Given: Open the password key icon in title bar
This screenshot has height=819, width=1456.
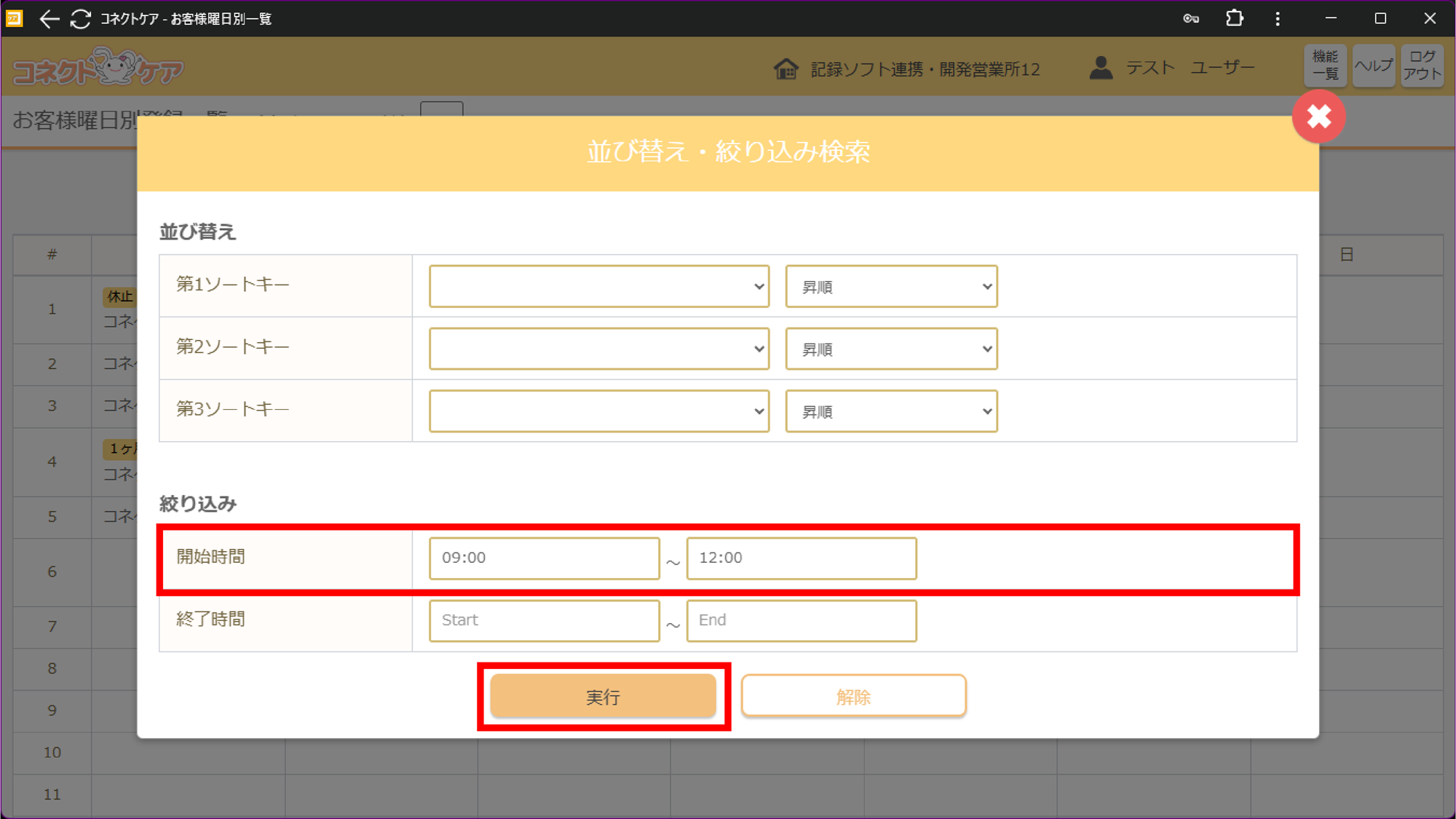Looking at the screenshot, I should 1191,19.
